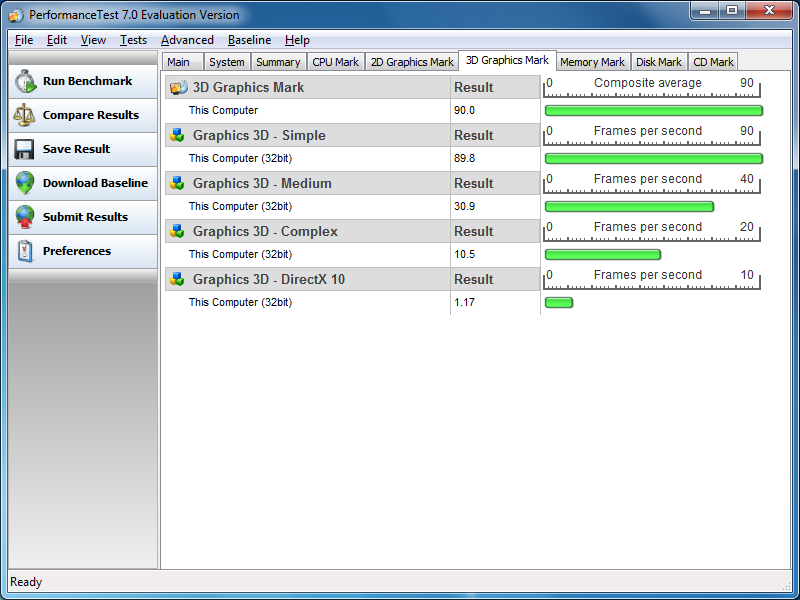Click the Compare Results label
800x600 pixels.
point(91,115)
